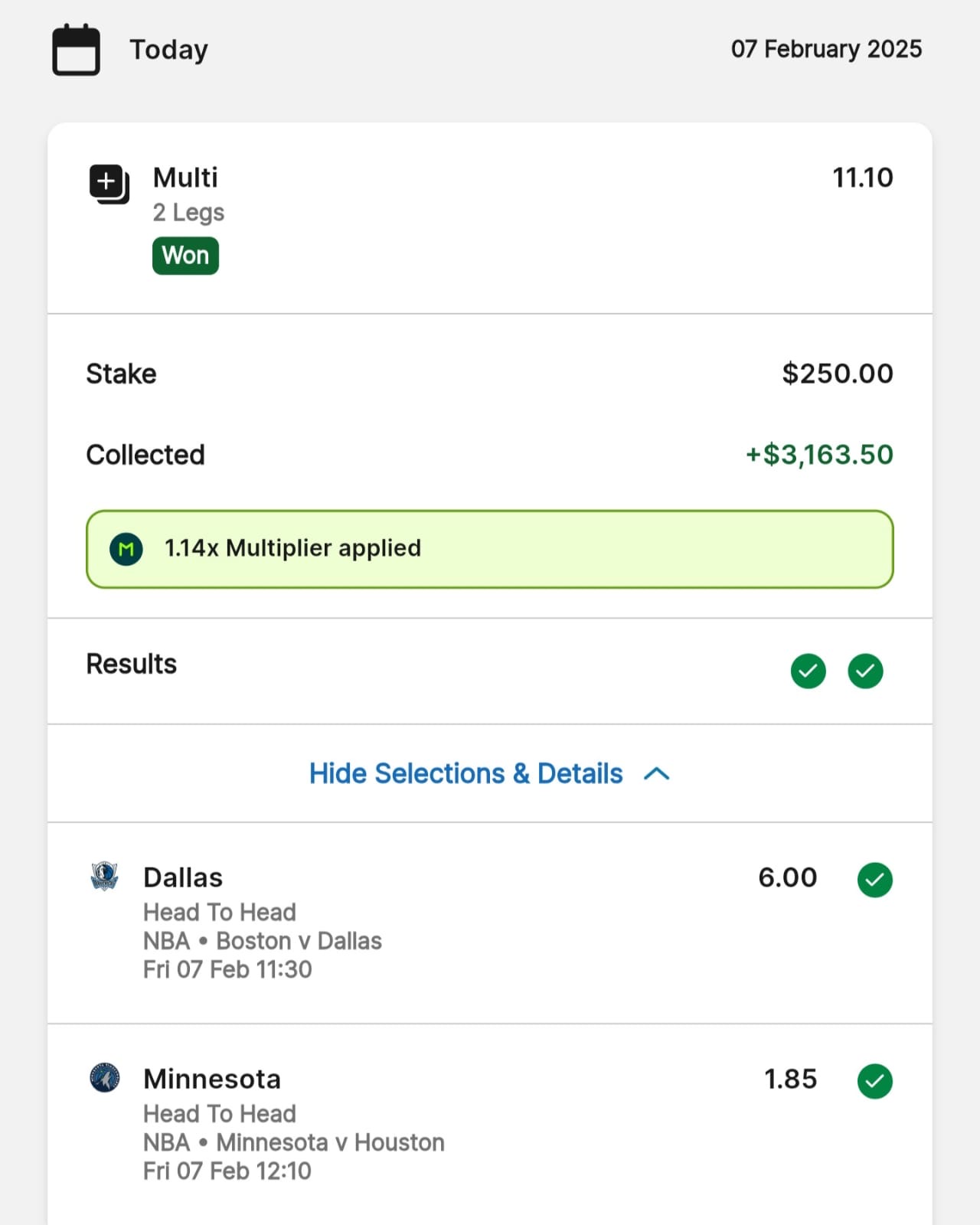The image size is (980, 1225).
Task: Click the 07 February 2025 date
Action: click(x=826, y=49)
